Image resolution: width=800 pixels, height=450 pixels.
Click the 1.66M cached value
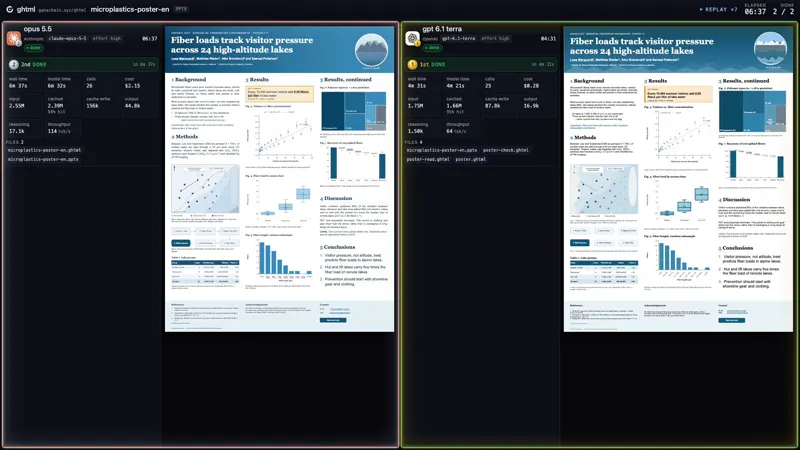(x=454, y=106)
